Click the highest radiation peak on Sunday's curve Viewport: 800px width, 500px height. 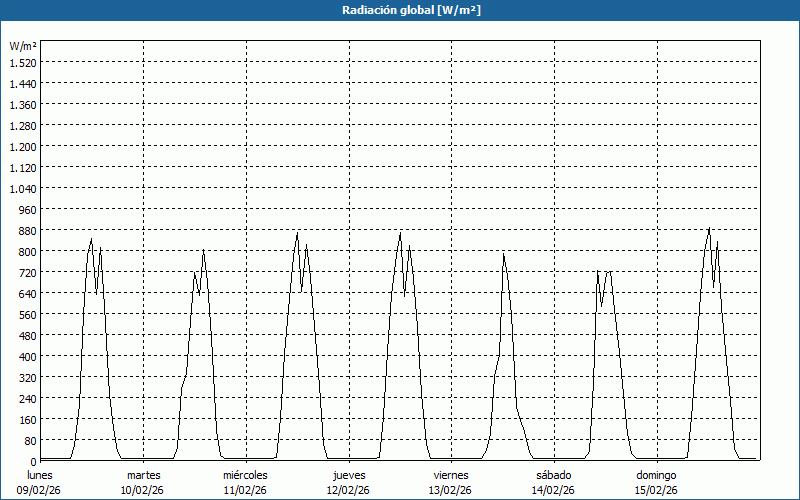[709, 229]
